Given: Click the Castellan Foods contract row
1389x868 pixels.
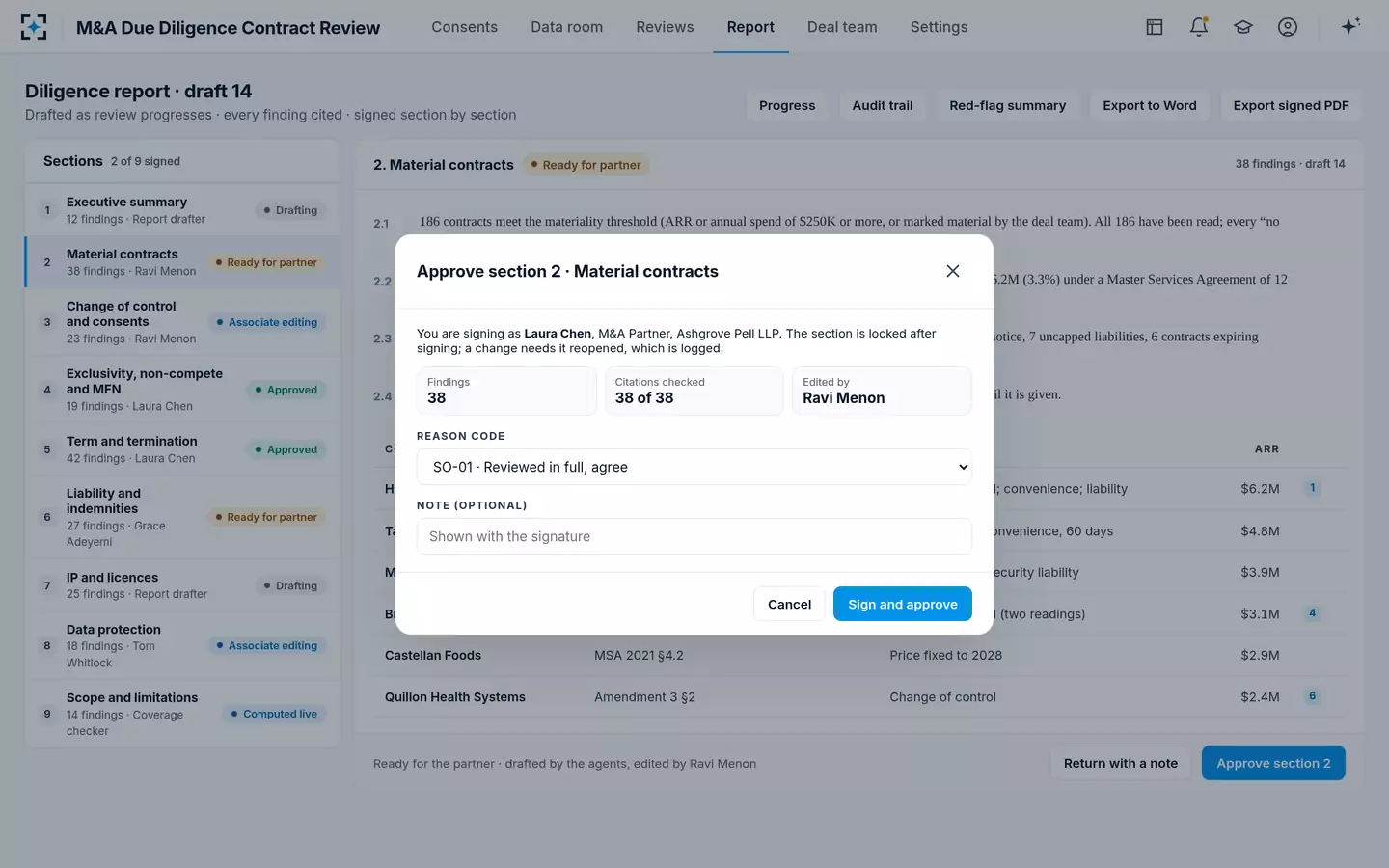Looking at the screenshot, I should pos(858,656).
